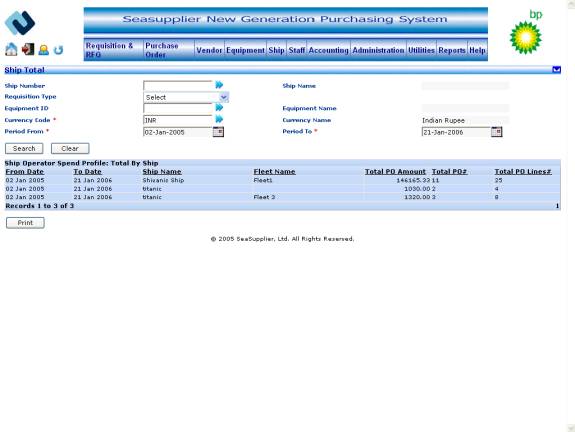The image size is (575, 432).
Task: Sort by Total PO# column header
Action: pos(450,172)
